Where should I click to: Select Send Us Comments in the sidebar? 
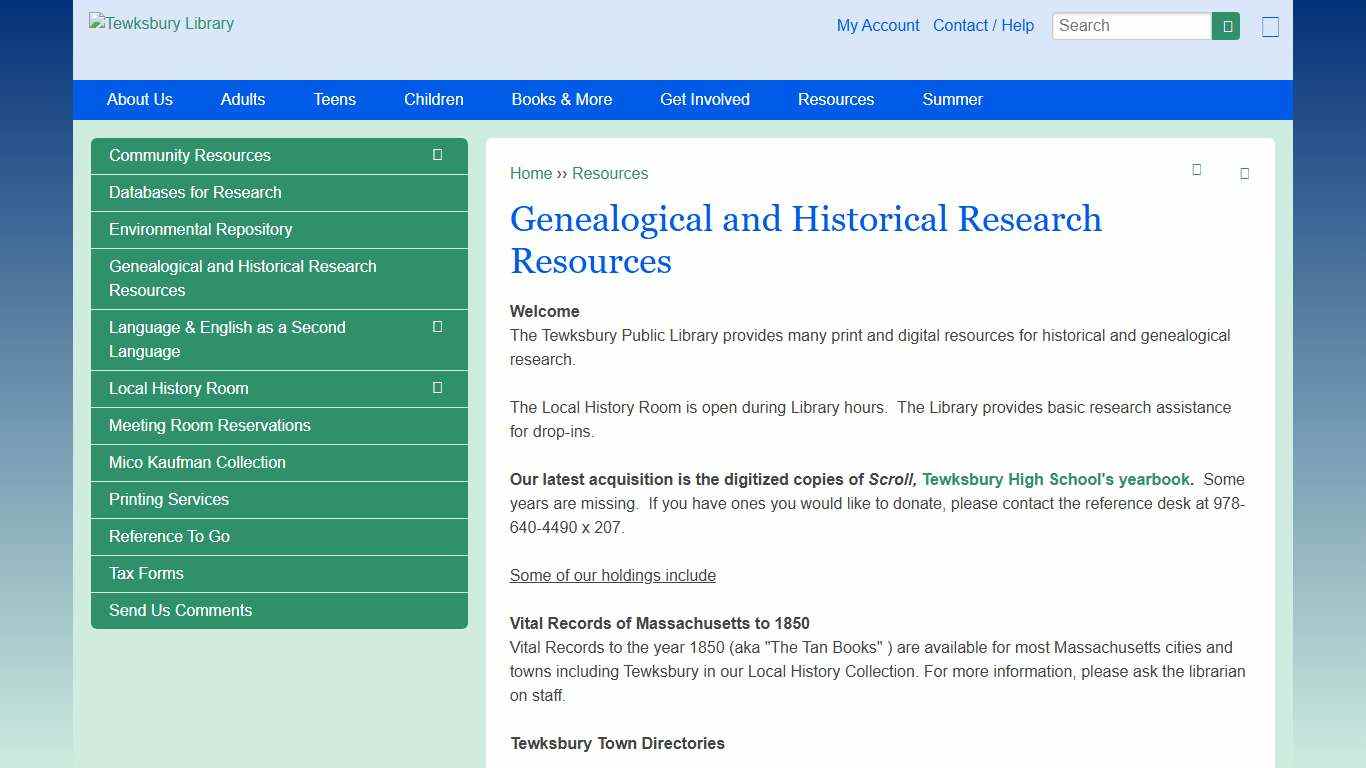point(180,610)
